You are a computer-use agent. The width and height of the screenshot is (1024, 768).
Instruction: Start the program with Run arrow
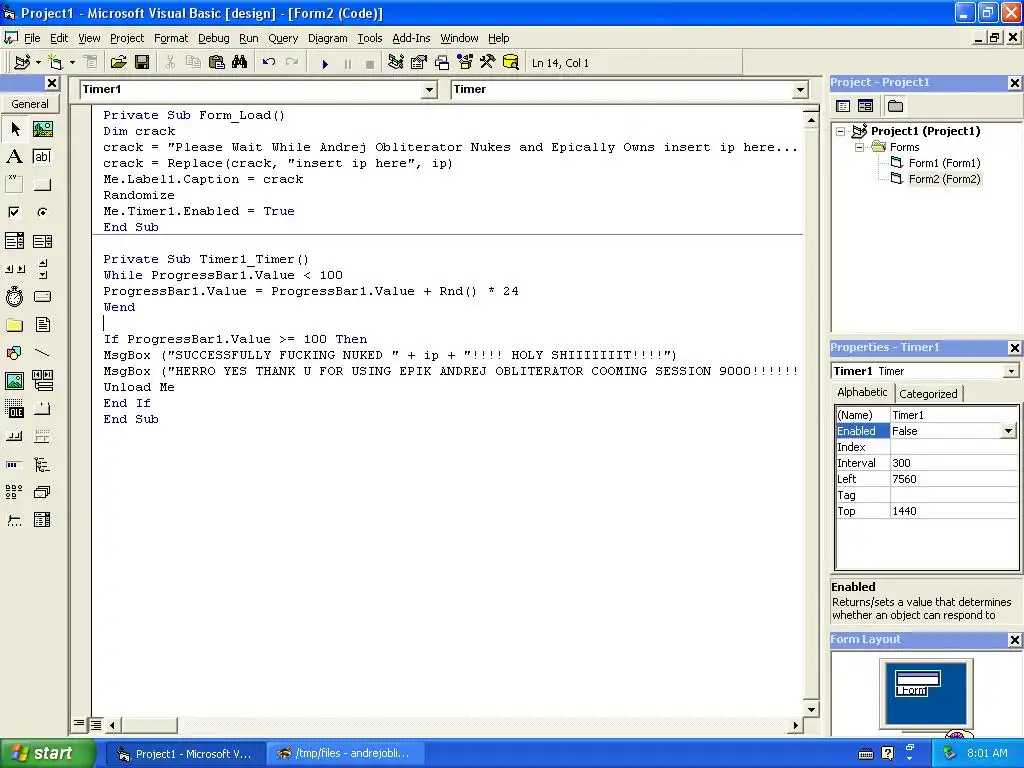tap(325, 63)
